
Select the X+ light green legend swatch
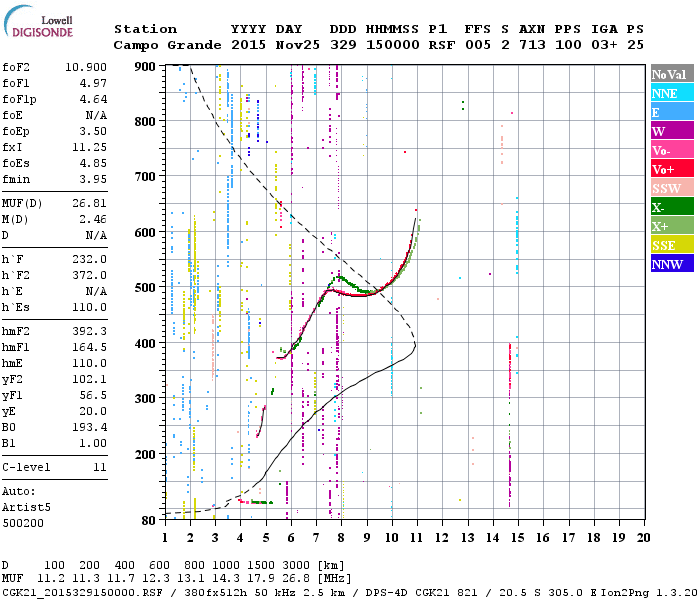point(672,226)
